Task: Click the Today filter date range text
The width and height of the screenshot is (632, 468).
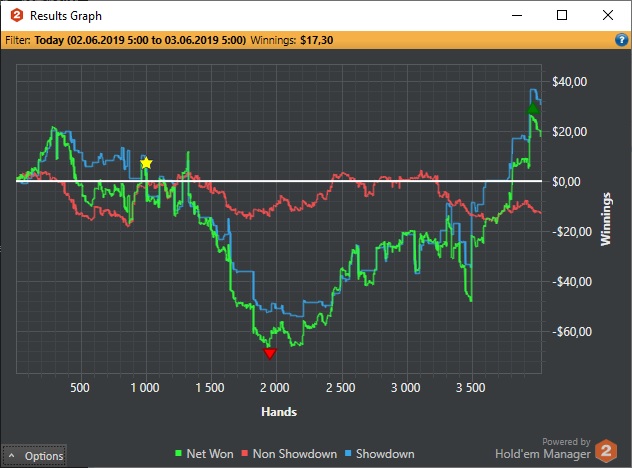Action: coord(140,40)
